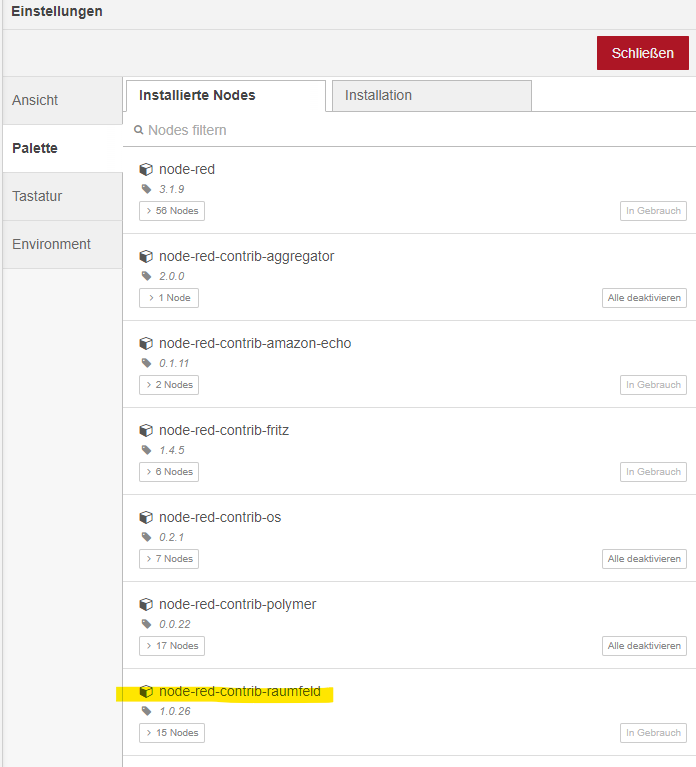
Task: Click the version tag icon next to 1.0.26
Action: point(146,711)
